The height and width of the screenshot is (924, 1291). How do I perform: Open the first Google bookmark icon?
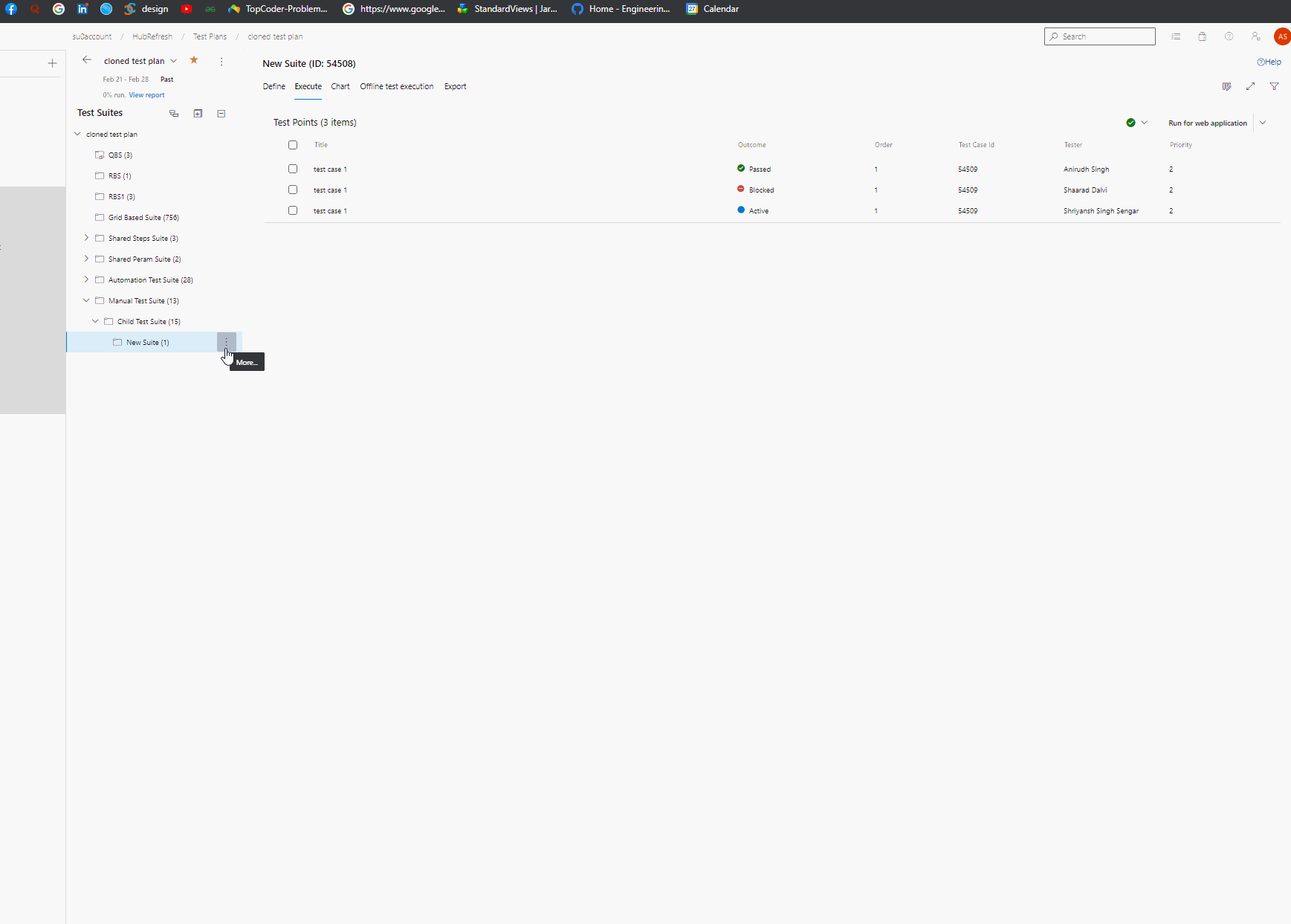(x=59, y=9)
